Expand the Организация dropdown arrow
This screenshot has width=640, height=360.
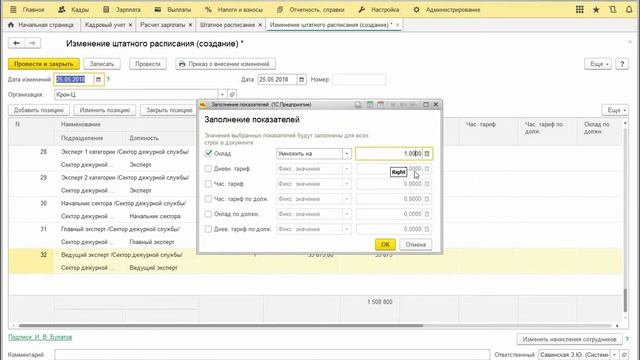point(222,94)
